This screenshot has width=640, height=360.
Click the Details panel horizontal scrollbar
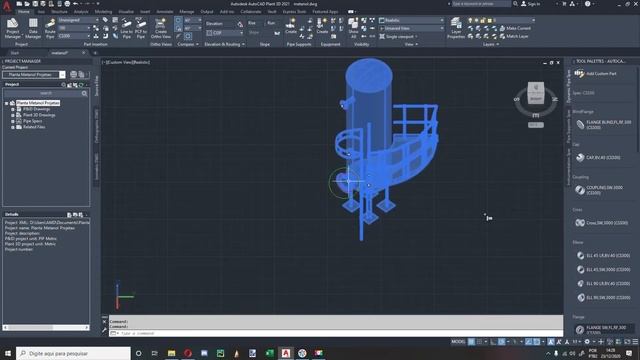point(46,327)
